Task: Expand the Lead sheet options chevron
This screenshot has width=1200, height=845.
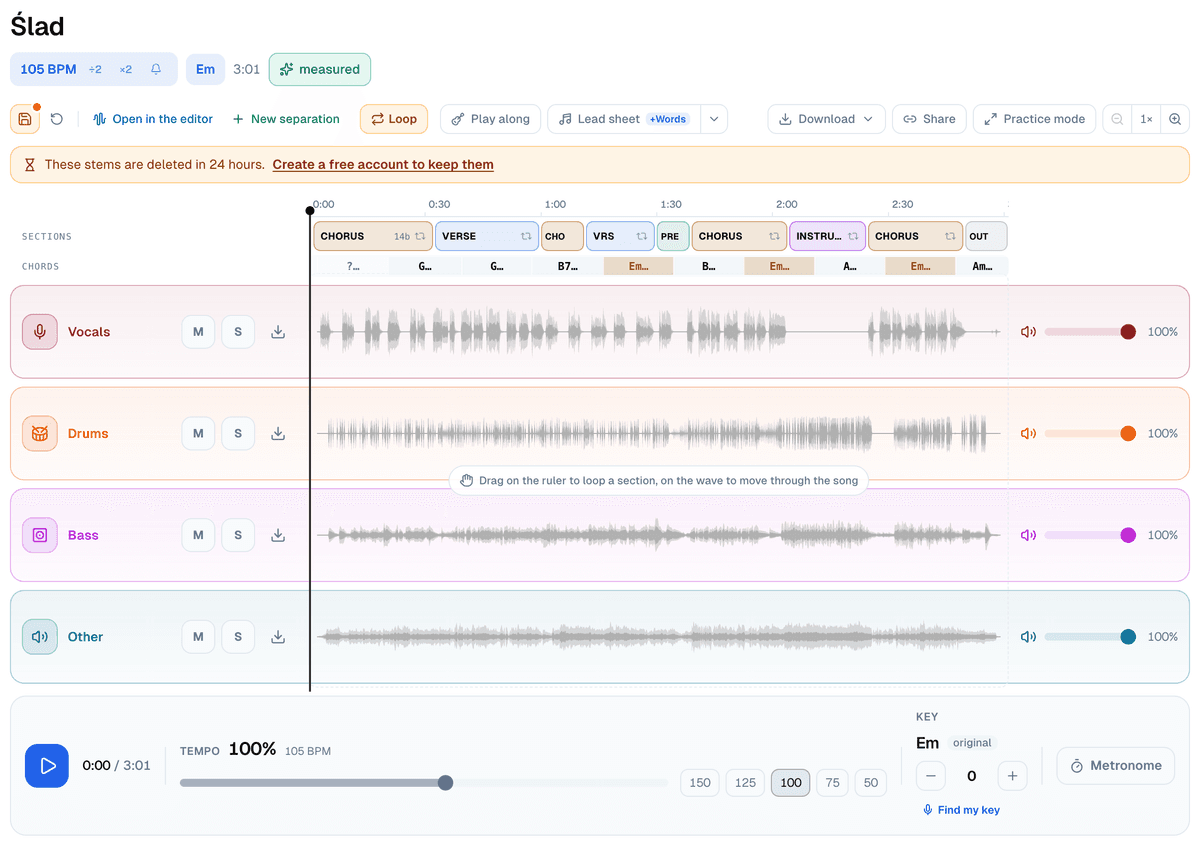Action: pyautogui.click(x=714, y=119)
